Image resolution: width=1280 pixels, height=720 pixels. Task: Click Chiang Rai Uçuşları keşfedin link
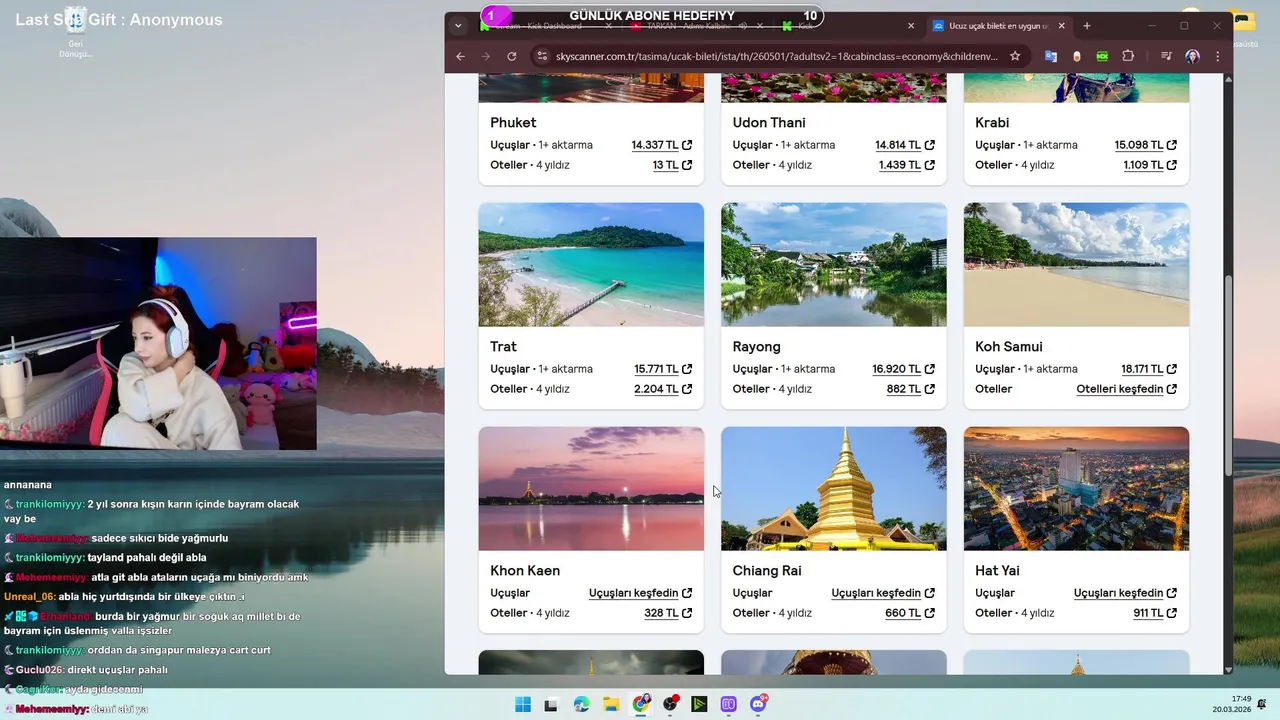[876, 593]
